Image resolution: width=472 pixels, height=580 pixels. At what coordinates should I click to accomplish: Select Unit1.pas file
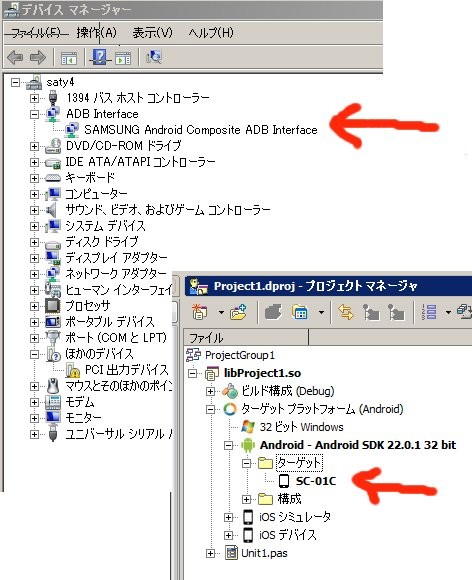click(x=264, y=553)
